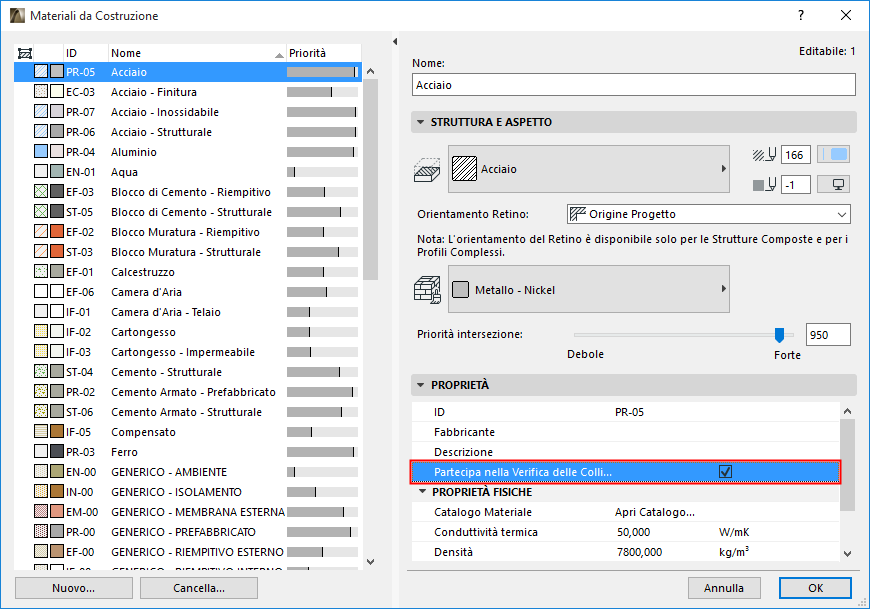870x609 pixels.
Task: Click the blue fill icon for PR-04 Aluminio
Action: [41, 151]
